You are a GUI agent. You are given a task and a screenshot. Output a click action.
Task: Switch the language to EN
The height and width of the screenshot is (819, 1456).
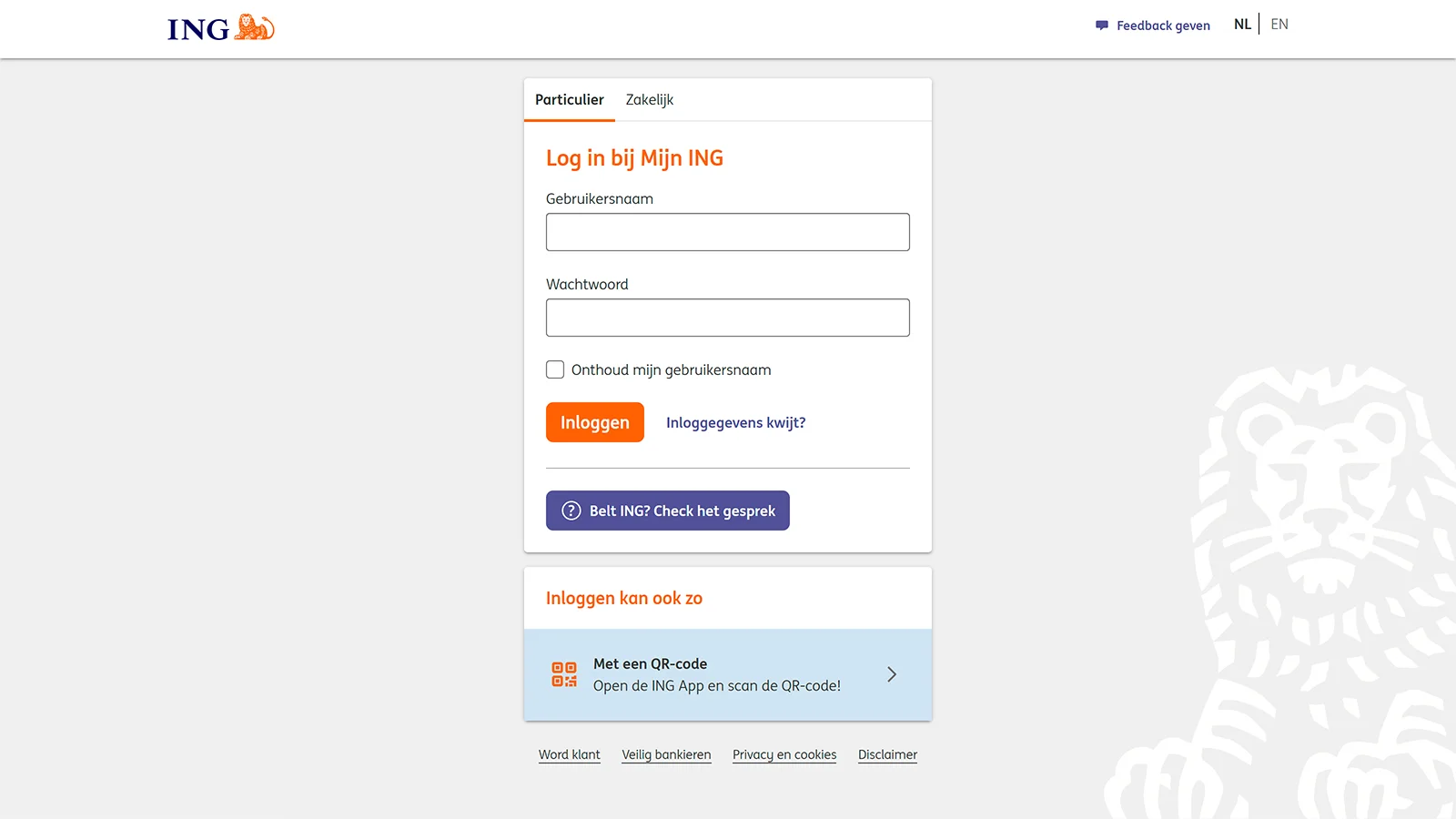coord(1279,24)
